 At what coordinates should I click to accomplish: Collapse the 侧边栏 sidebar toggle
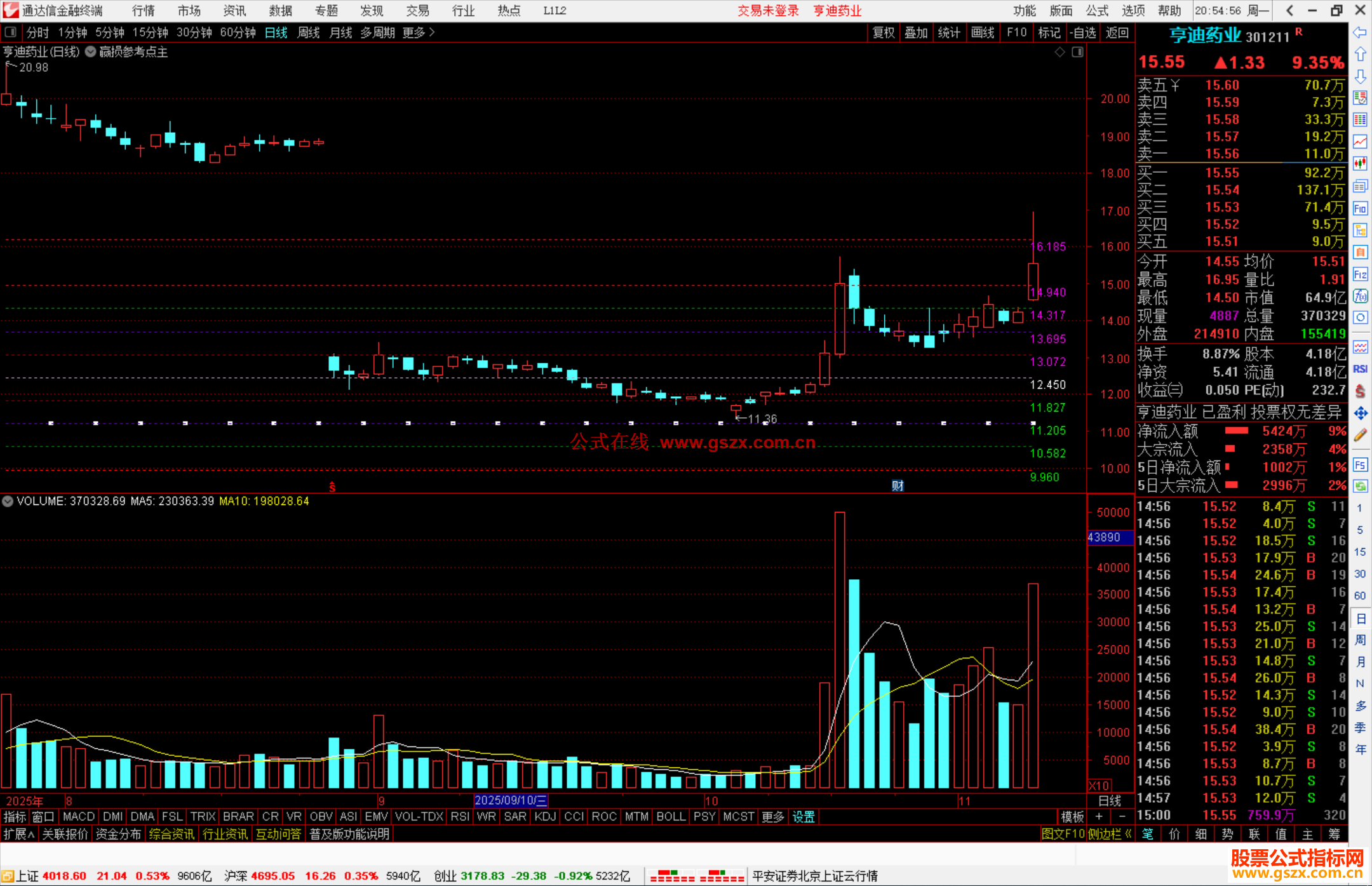tap(1109, 834)
